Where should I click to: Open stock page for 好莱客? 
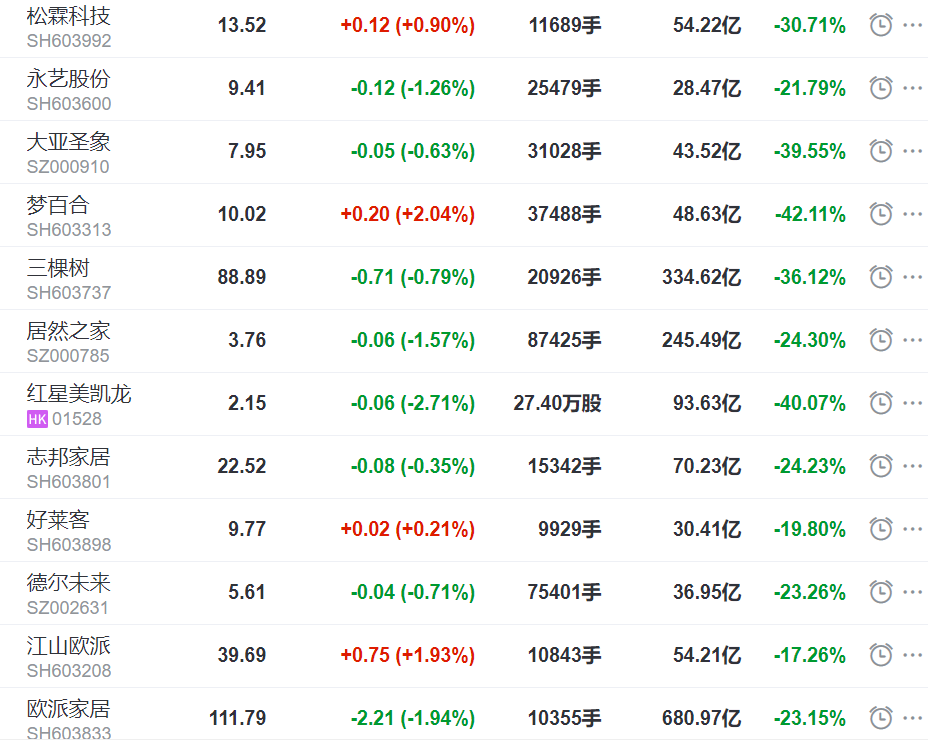coord(58,520)
